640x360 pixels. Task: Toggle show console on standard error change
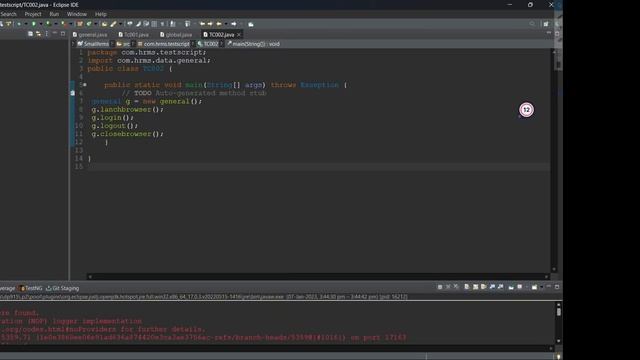click(x=501, y=287)
